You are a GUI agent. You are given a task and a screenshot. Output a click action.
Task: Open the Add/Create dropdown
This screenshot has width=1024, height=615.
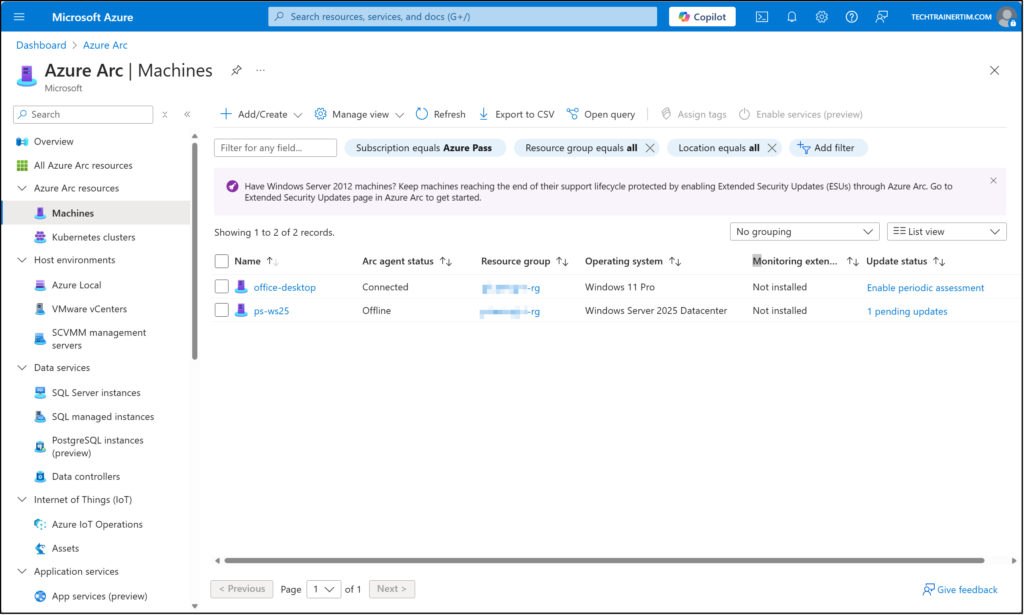click(x=261, y=114)
